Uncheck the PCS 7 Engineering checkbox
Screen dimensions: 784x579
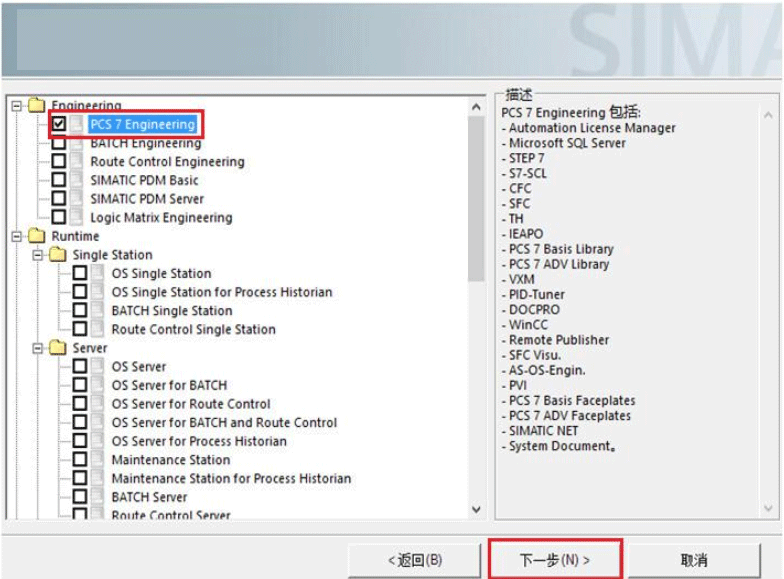point(58,124)
